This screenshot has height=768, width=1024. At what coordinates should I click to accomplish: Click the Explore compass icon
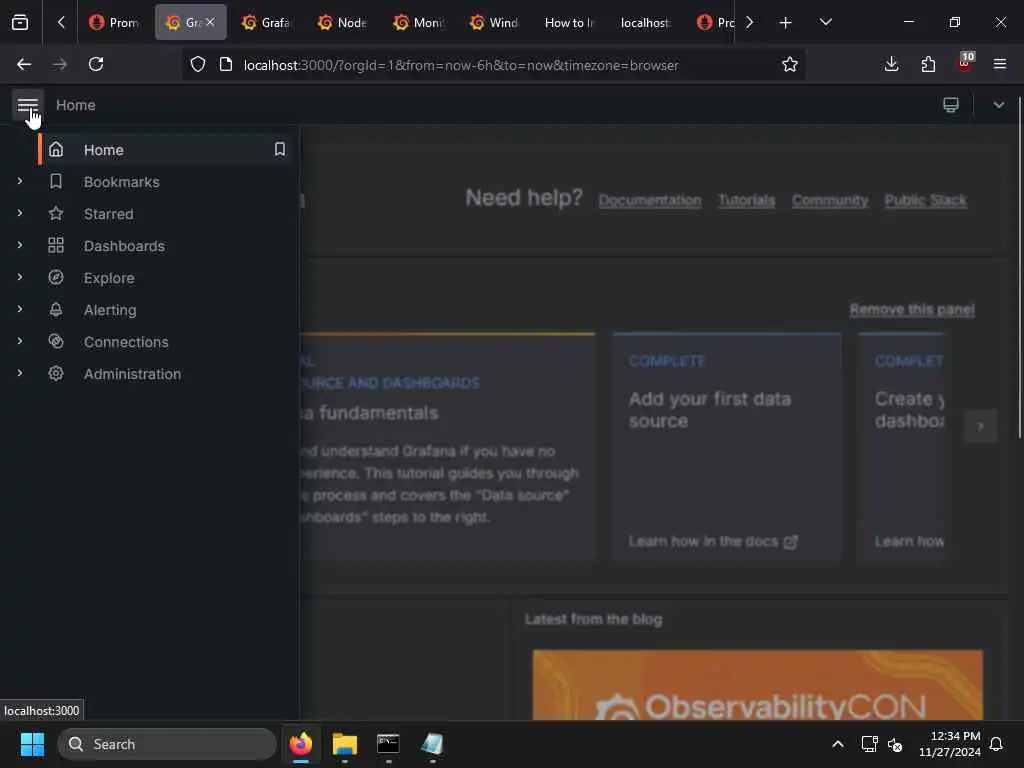click(x=56, y=277)
